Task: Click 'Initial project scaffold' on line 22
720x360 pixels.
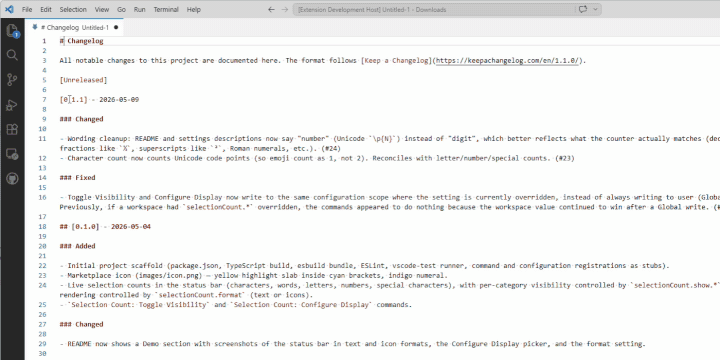Action: [x=115, y=266]
